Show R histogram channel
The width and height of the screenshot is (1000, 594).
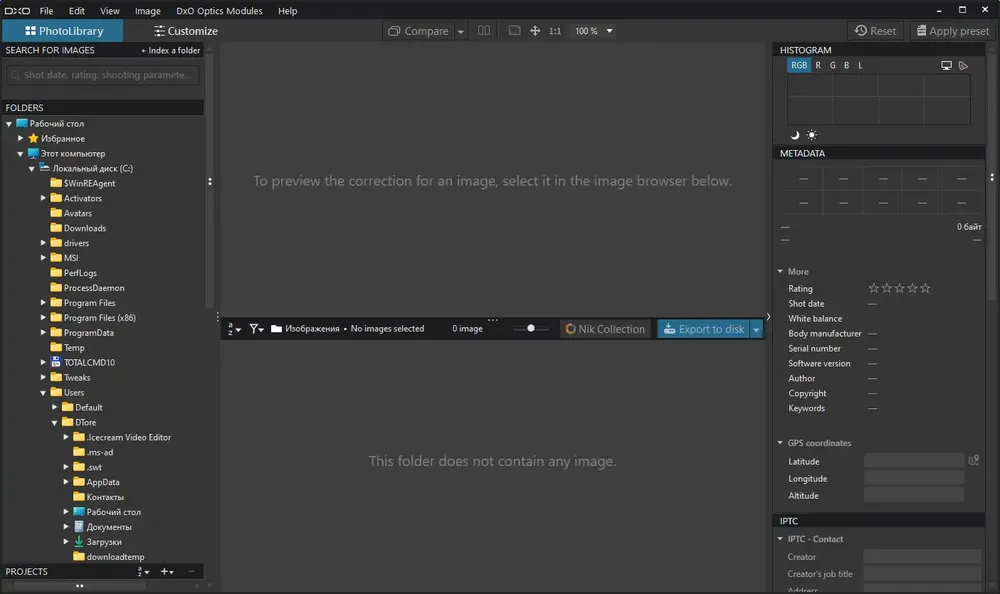[818, 65]
